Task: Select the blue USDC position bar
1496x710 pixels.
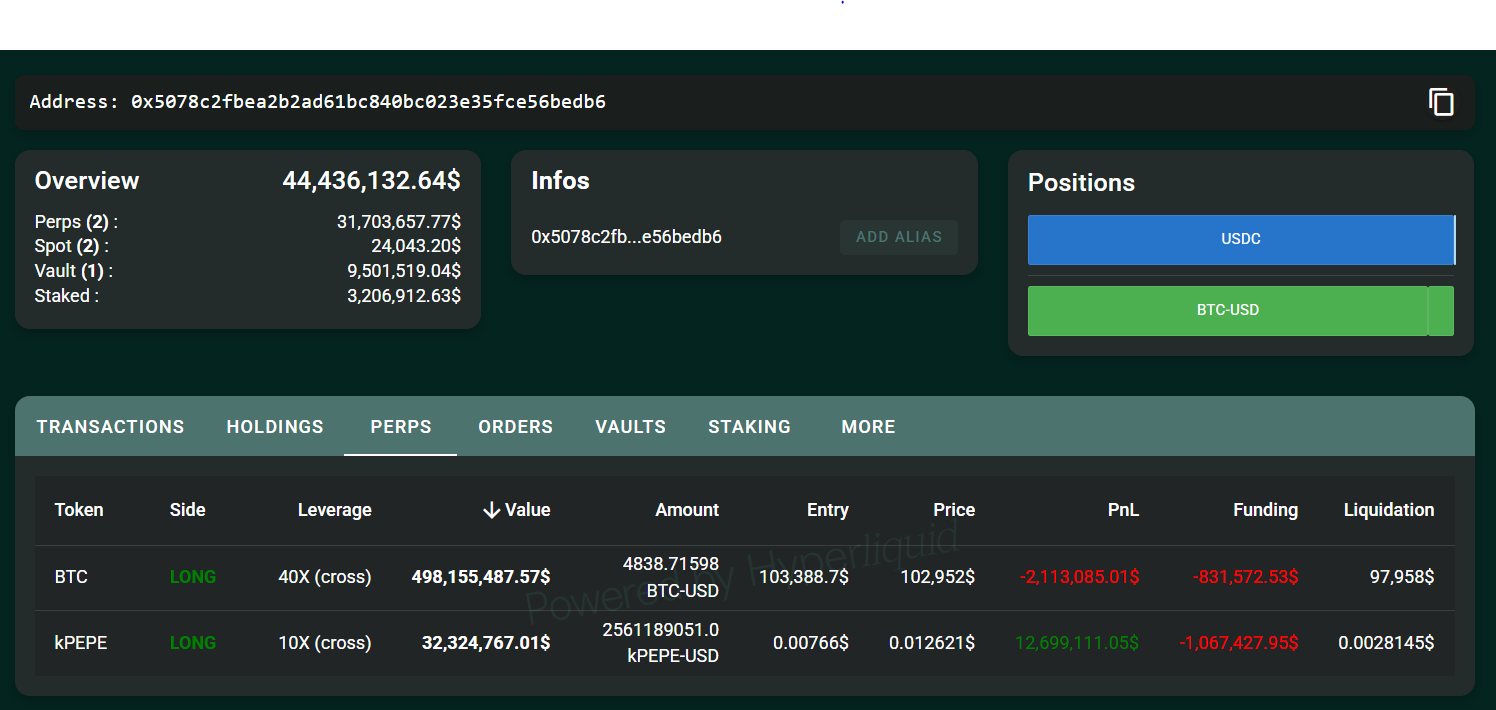Action: (1241, 240)
